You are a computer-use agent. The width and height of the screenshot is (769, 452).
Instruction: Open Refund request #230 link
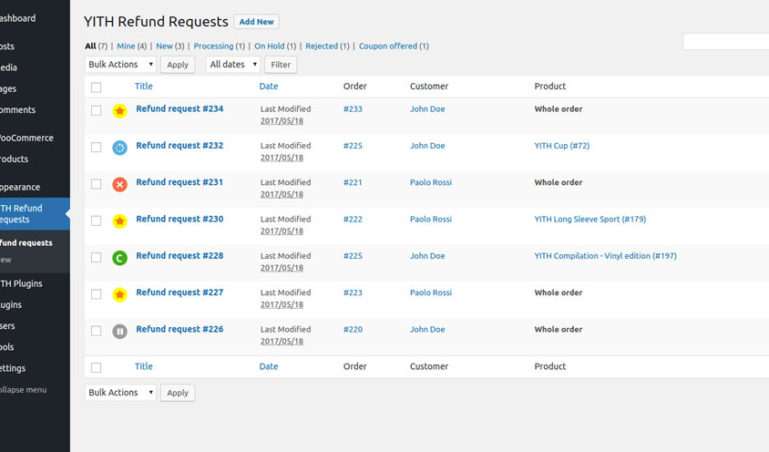coord(179,219)
